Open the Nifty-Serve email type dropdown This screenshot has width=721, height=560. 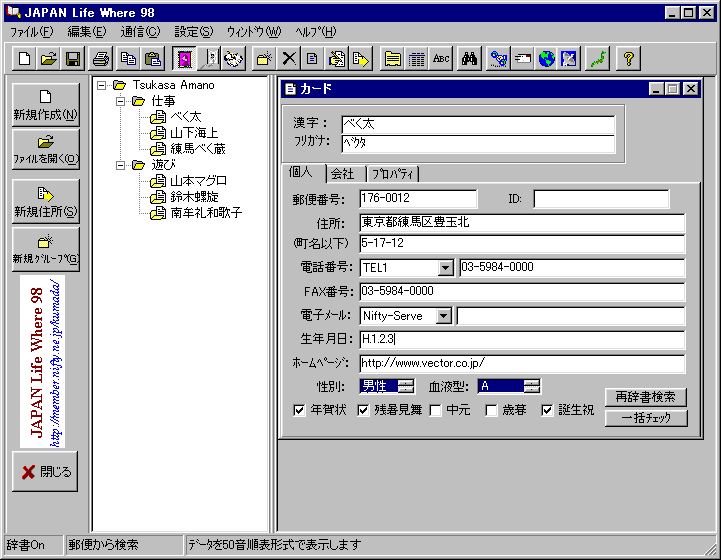pyautogui.click(x=444, y=316)
